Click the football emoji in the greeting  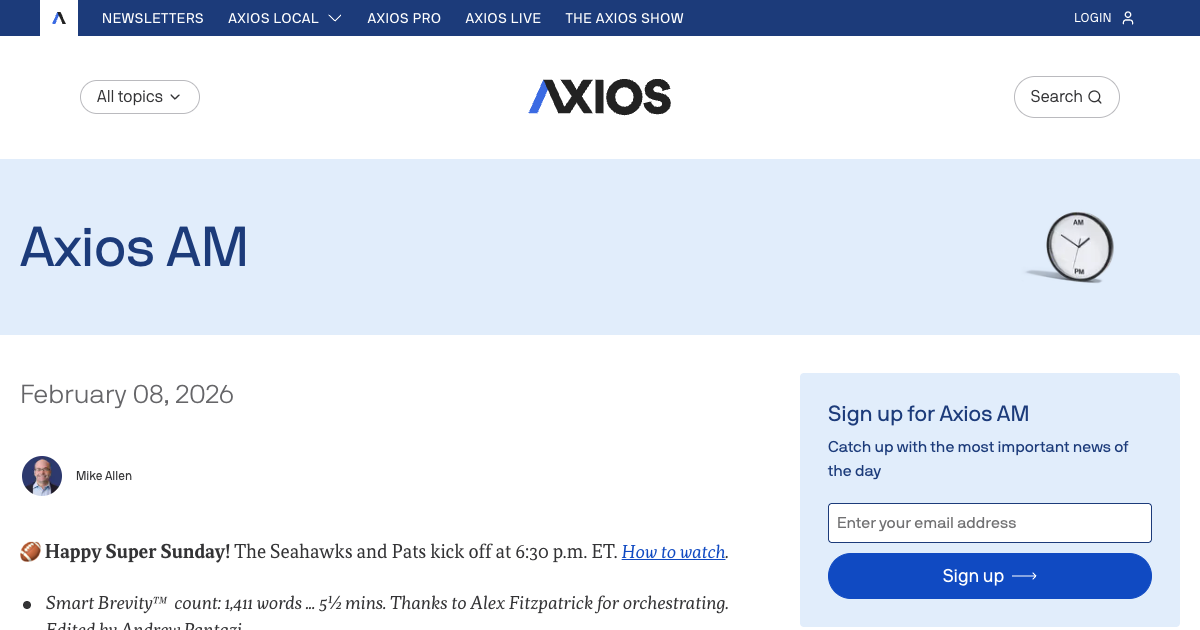pos(29,551)
